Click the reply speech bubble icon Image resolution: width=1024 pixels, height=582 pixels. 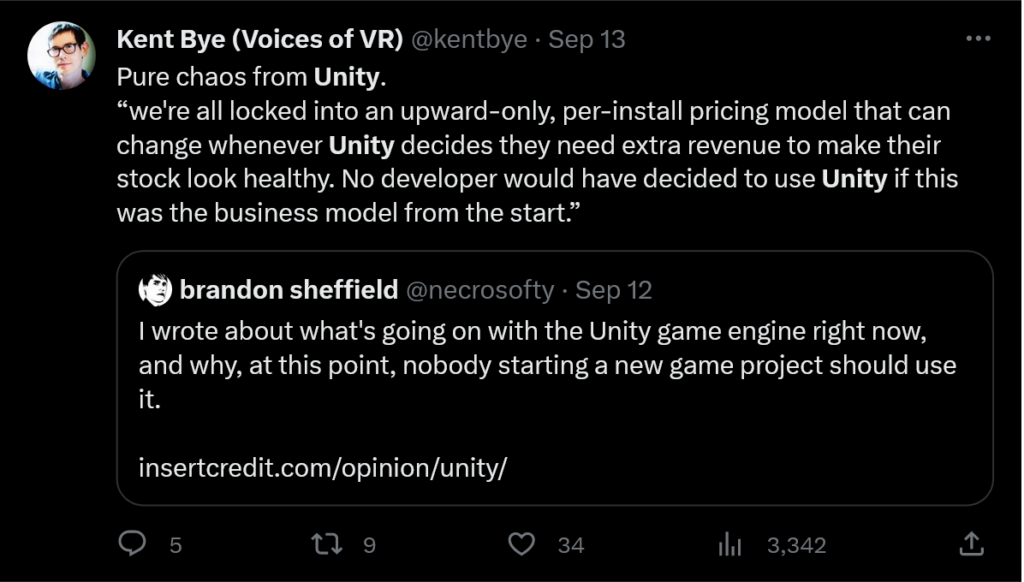point(133,544)
